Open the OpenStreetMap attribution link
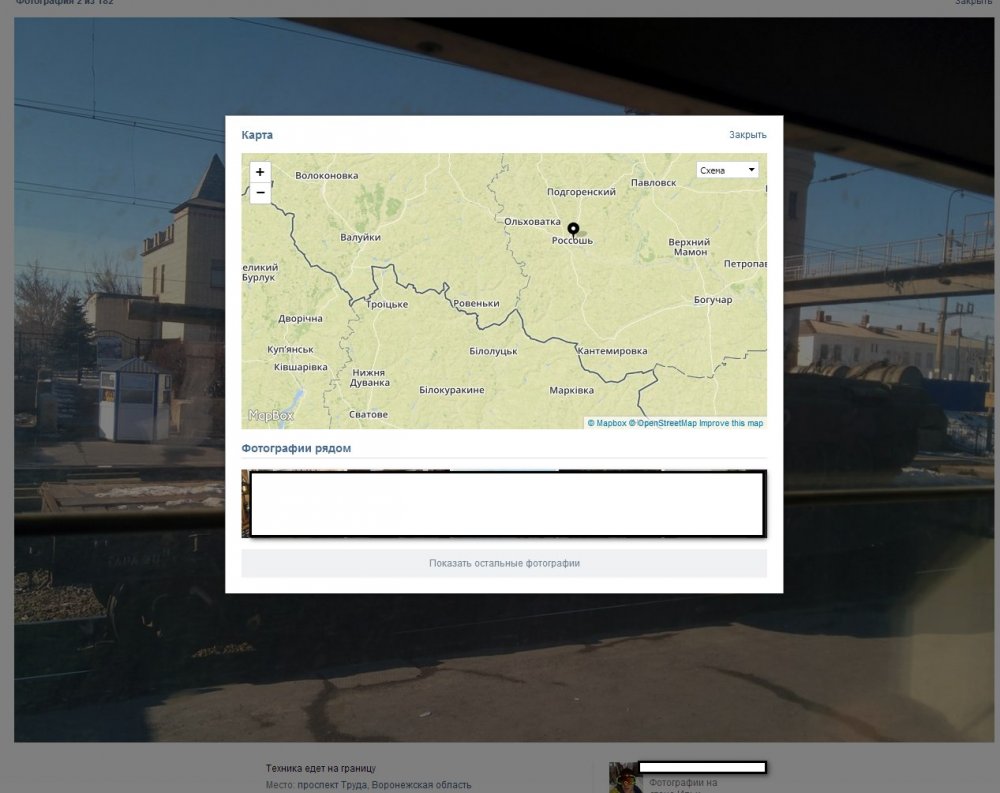Viewport: 1000px width, 793px height. [665, 423]
